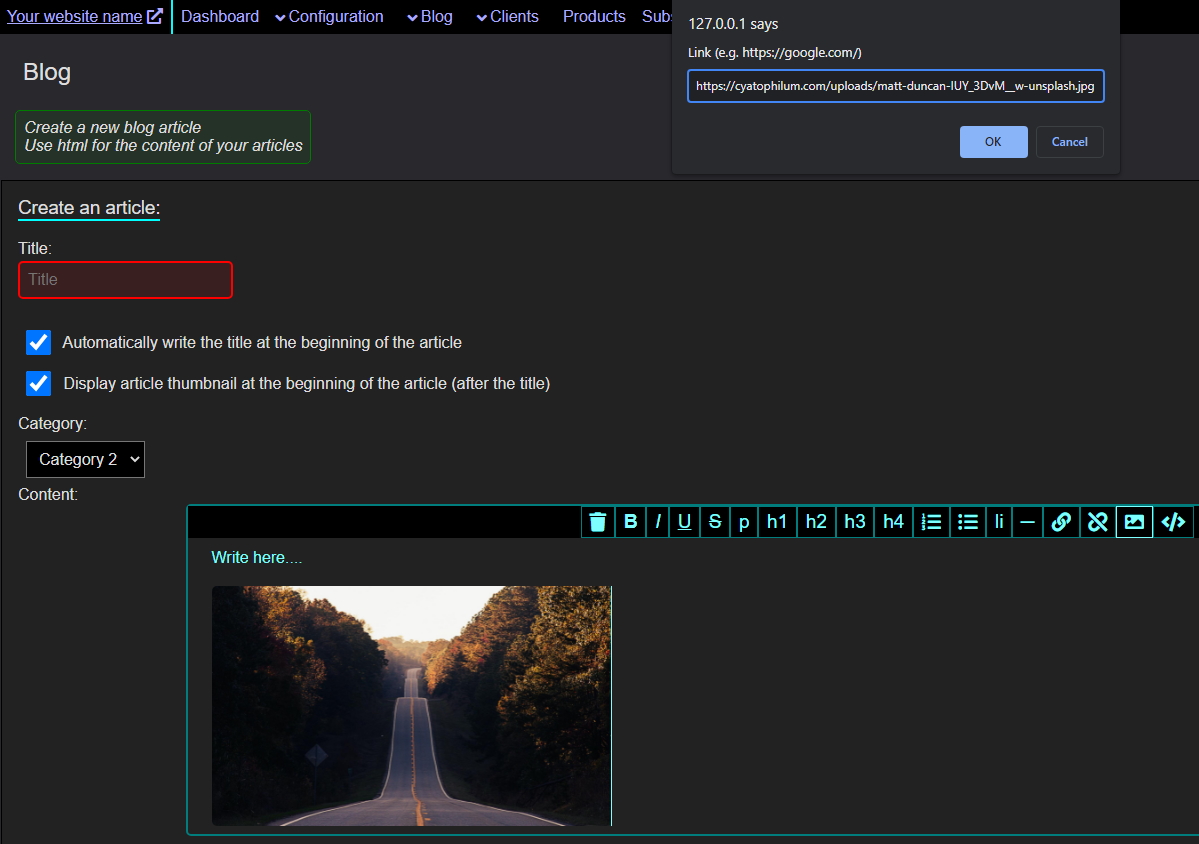Toggle bold formatting in the editor
This screenshot has width=1199, height=844.
point(631,522)
